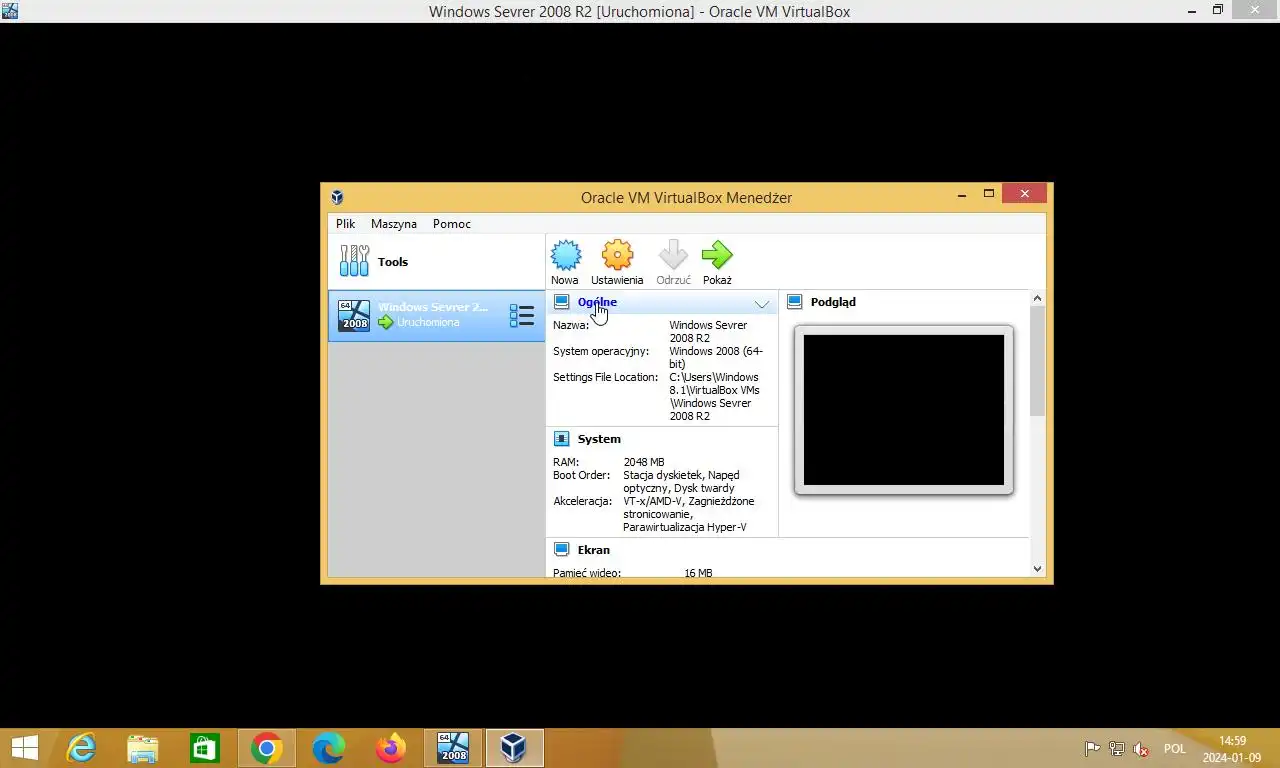Open the Tools entry in left panel
Image resolution: width=1280 pixels, height=768 pixels.
pyautogui.click(x=437, y=262)
